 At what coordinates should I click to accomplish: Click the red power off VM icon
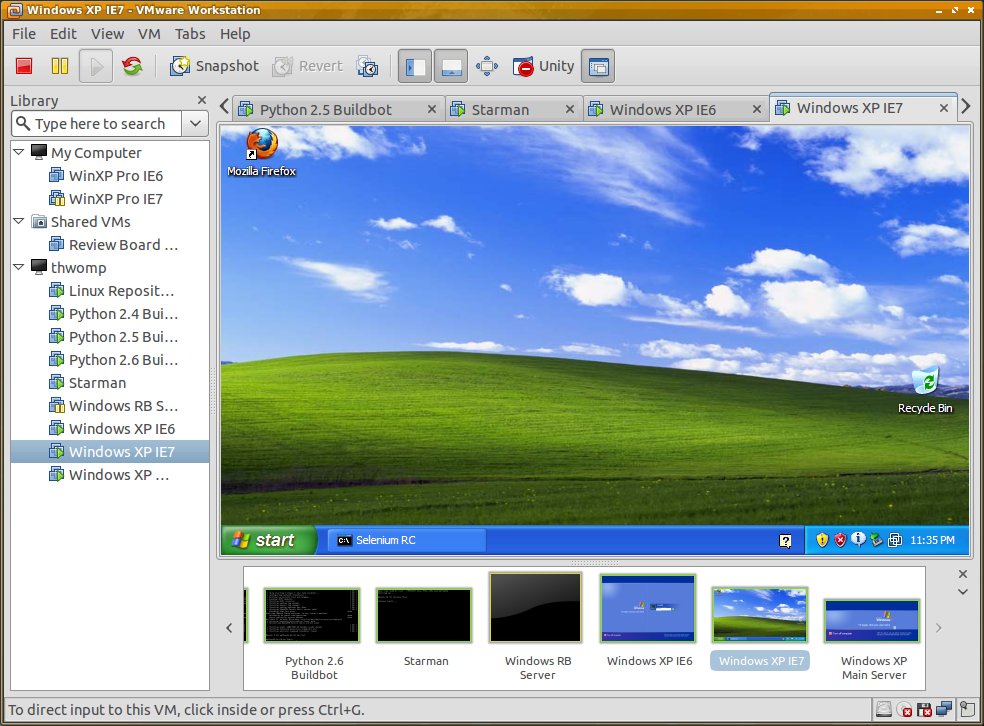24,66
